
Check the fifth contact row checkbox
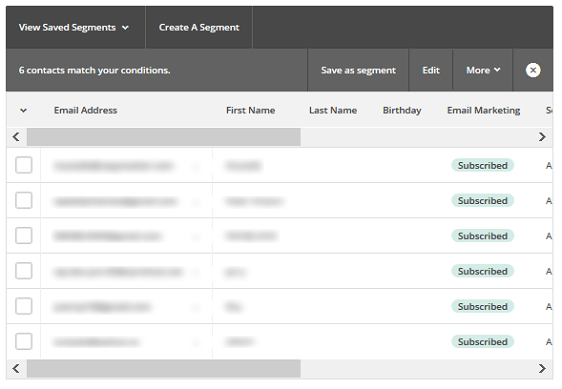click(x=24, y=306)
